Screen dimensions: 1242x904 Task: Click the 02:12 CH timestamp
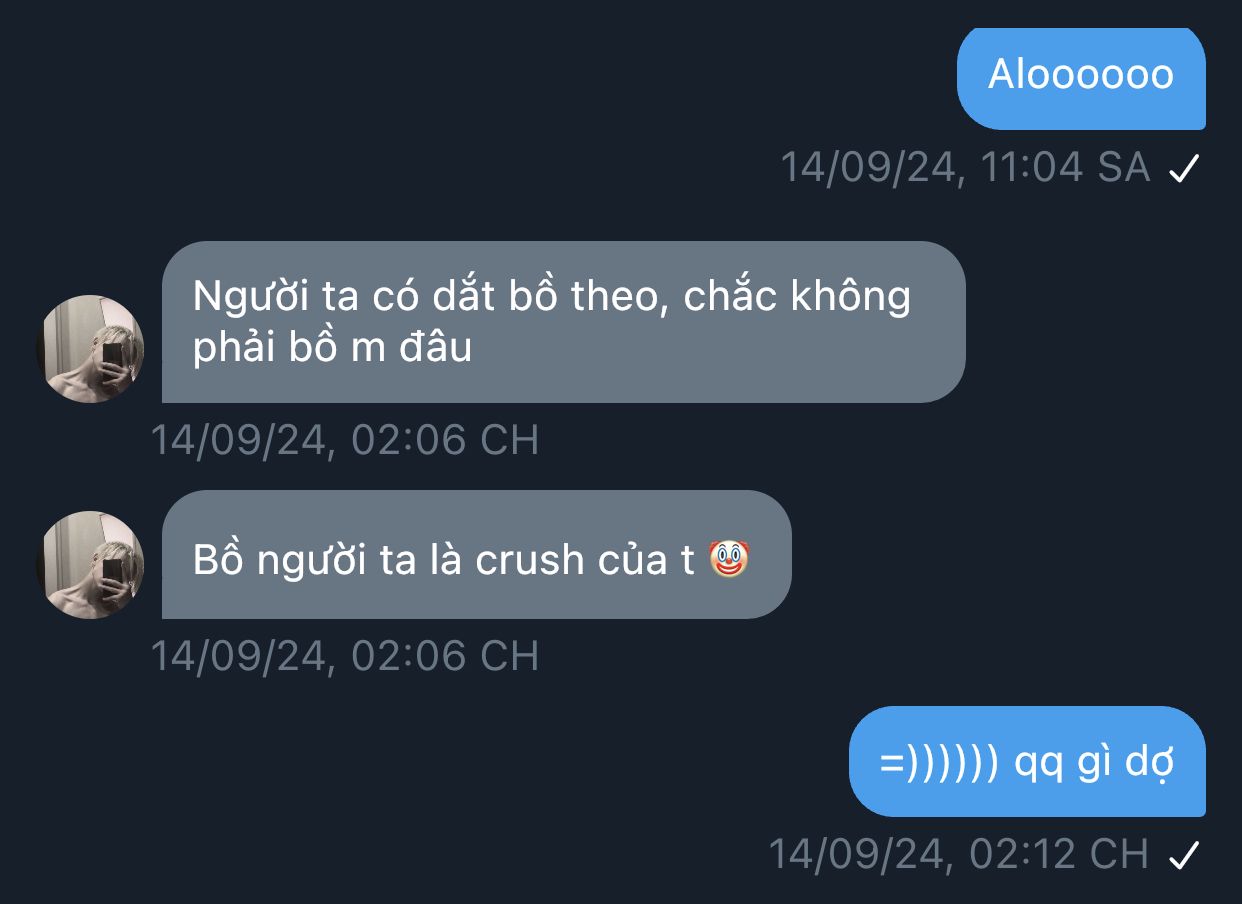pos(958,854)
